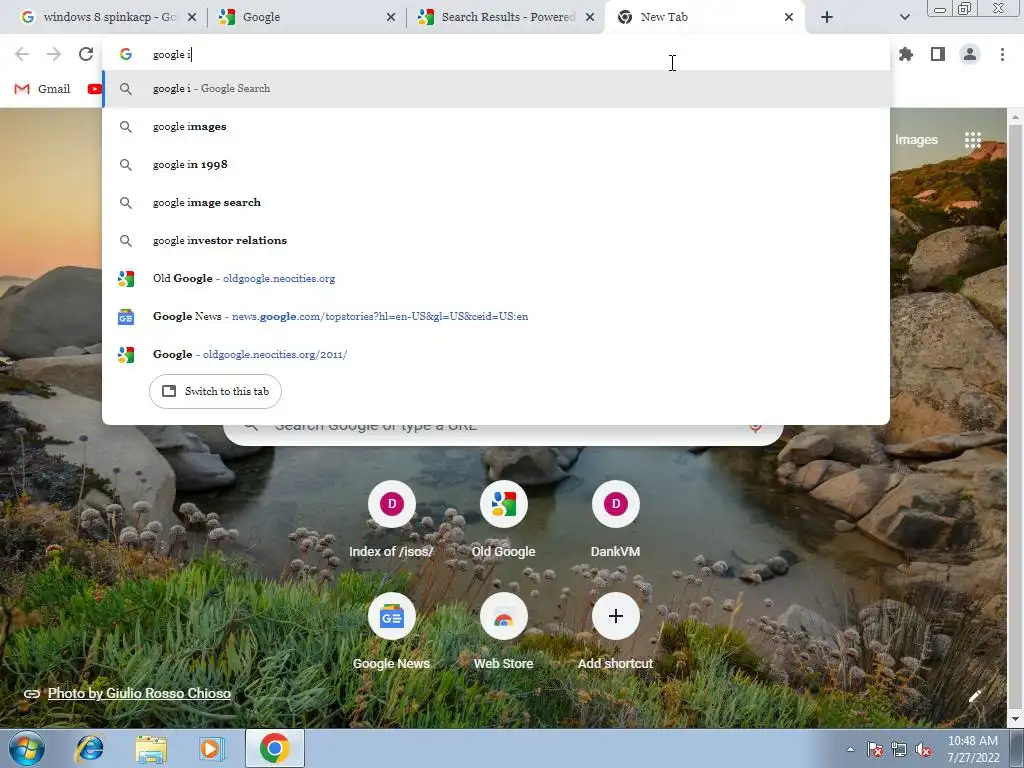Screen dimensions: 1024x768
Task: Click the Customize Chrome pencil icon
Action: pyautogui.click(x=975, y=696)
